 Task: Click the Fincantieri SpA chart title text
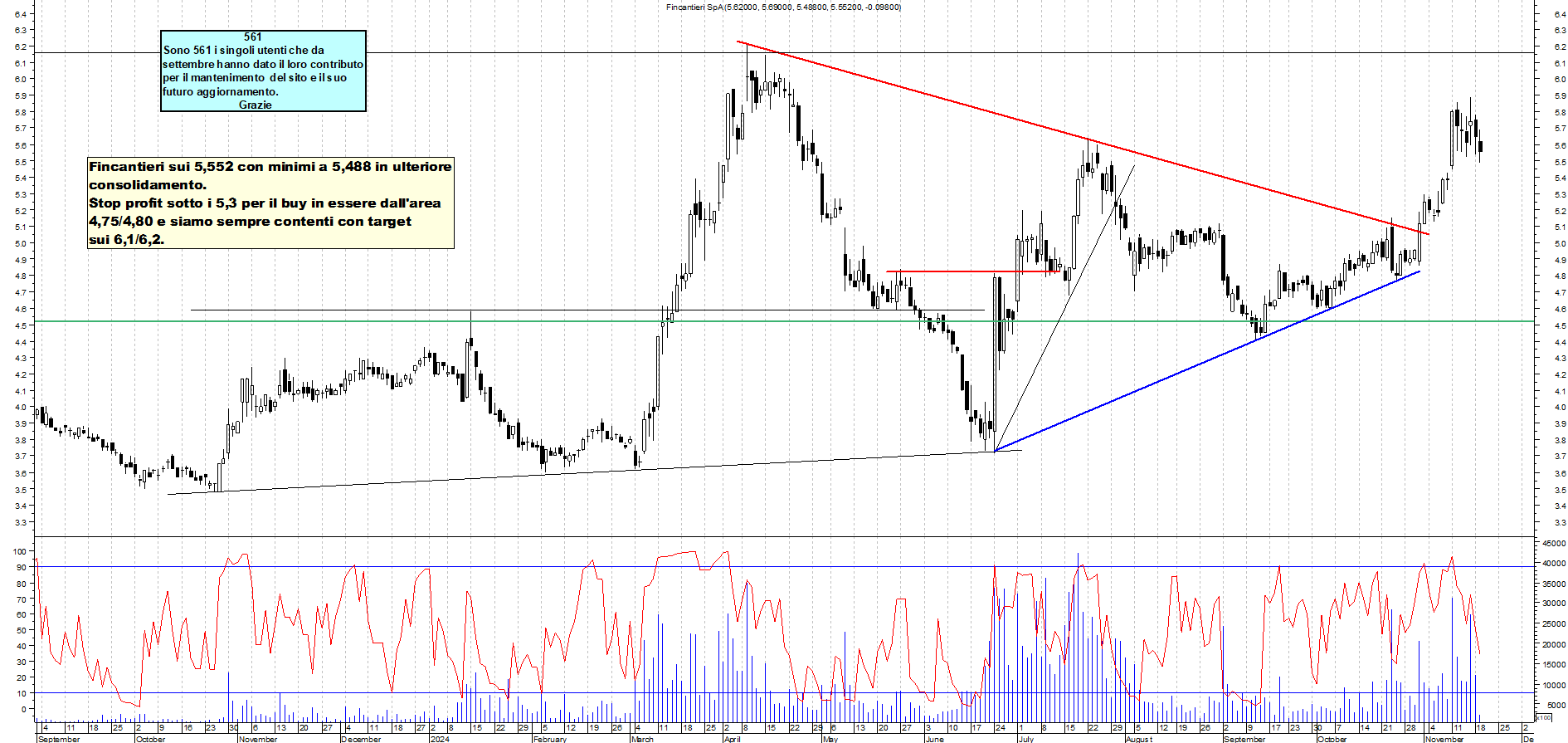pos(783,7)
